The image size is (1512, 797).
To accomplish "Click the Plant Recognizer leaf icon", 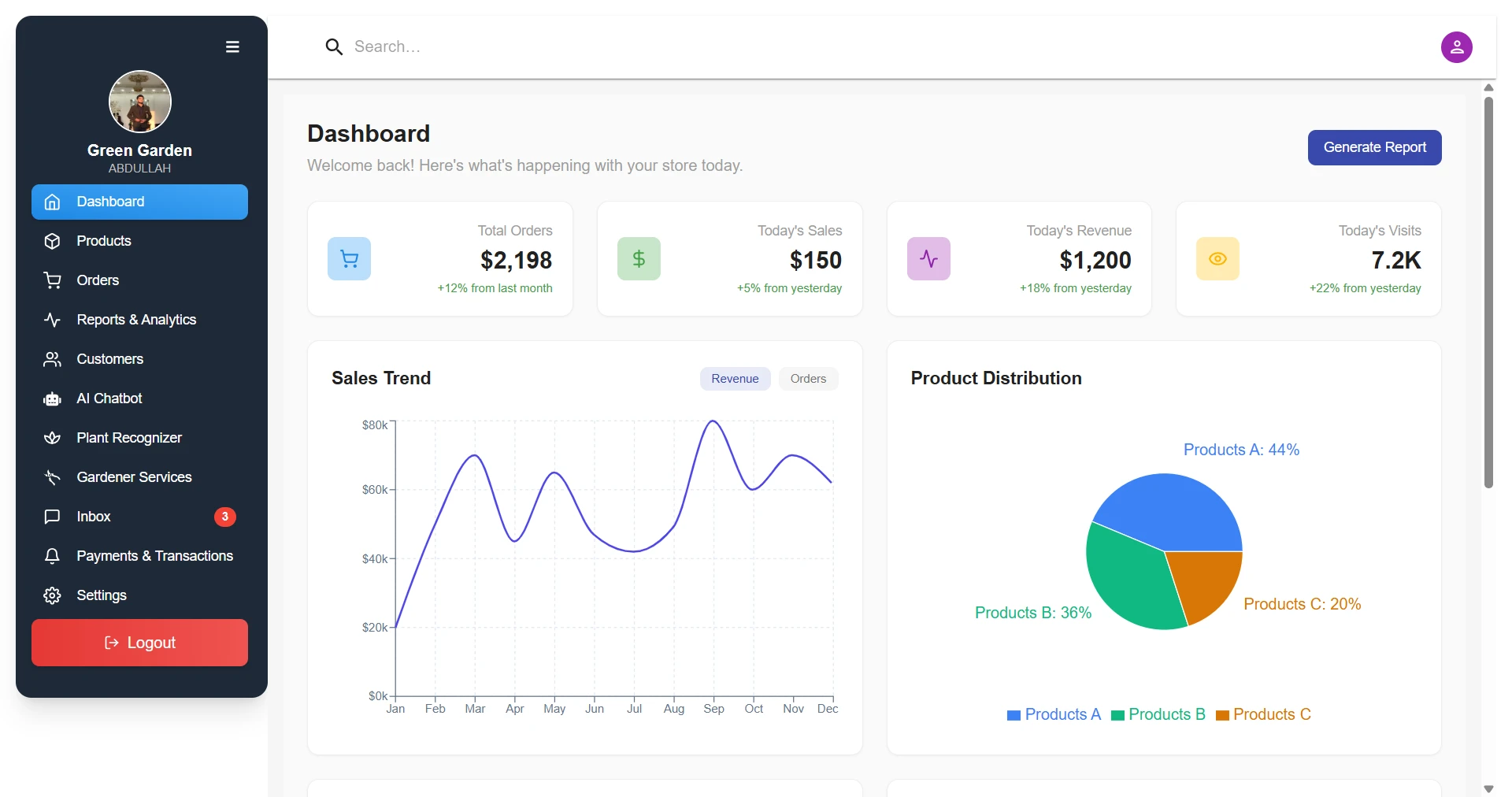I will (53, 438).
